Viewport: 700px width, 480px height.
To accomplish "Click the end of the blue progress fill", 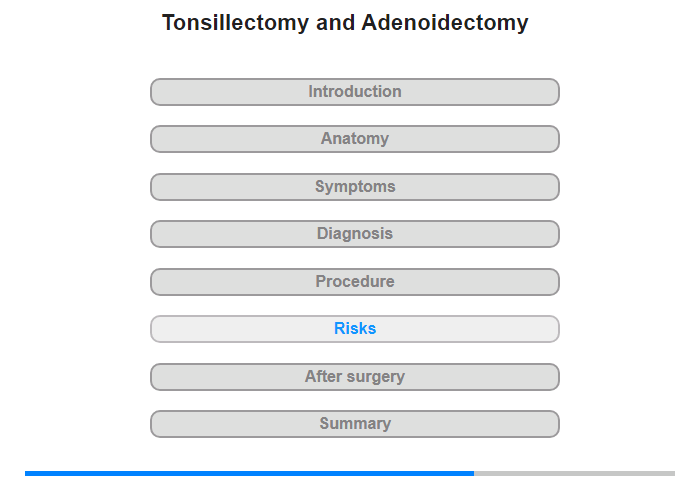I will tap(472, 473).
